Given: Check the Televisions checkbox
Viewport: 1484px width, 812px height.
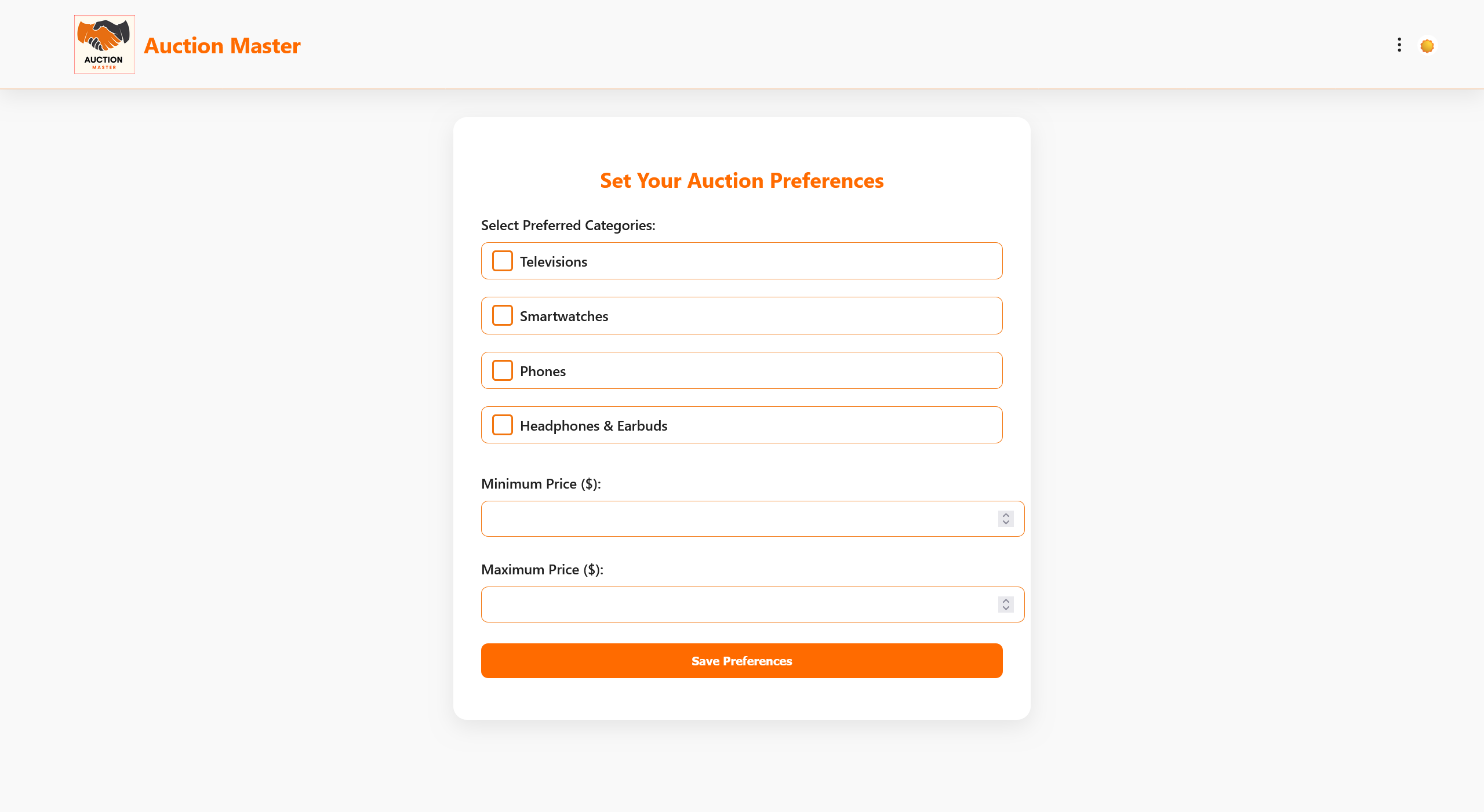Looking at the screenshot, I should point(503,261).
